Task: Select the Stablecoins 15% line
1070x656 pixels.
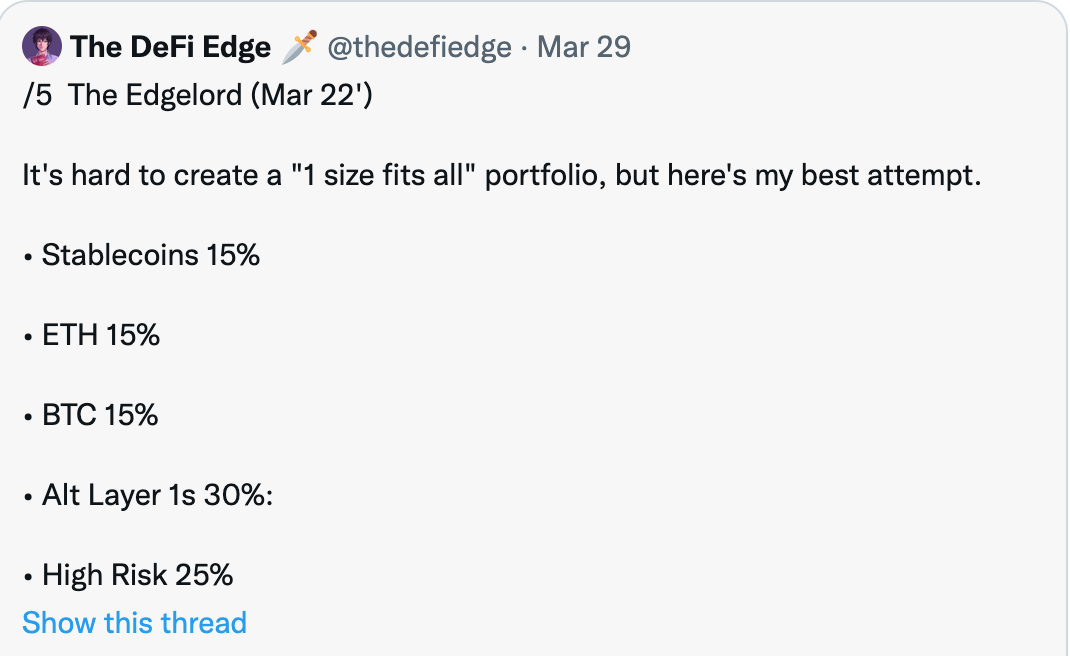Action: (x=141, y=255)
